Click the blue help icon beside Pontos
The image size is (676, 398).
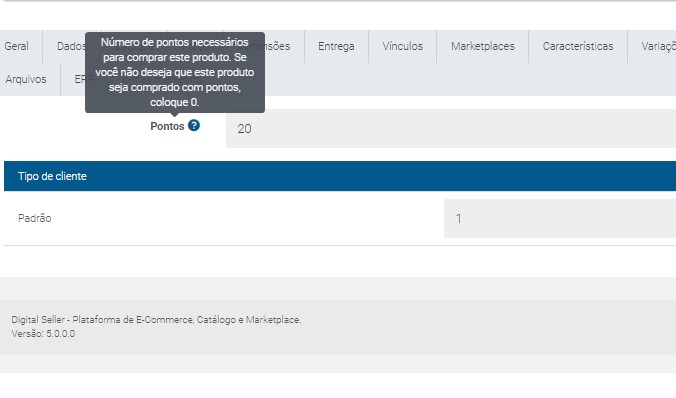click(x=194, y=125)
